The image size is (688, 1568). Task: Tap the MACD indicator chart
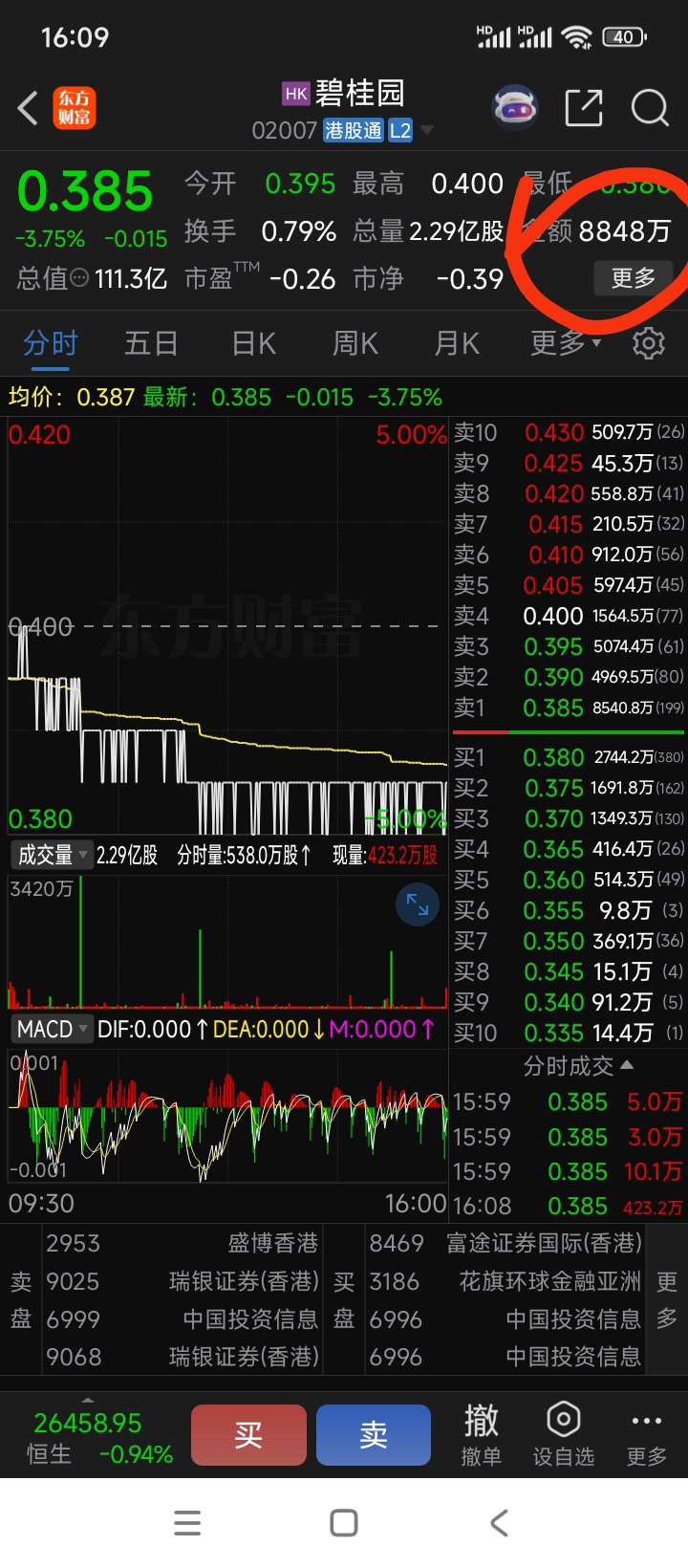point(227,1117)
